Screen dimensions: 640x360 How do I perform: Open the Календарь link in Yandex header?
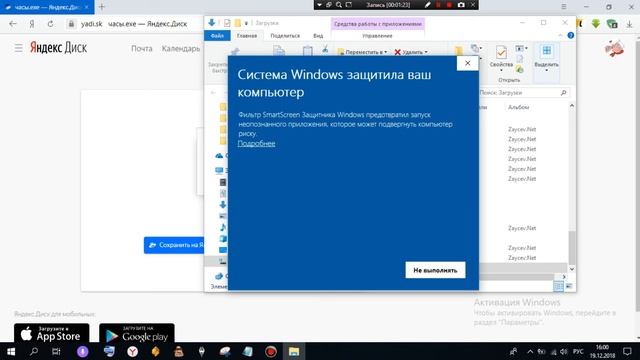pyautogui.click(x=181, y=48)
